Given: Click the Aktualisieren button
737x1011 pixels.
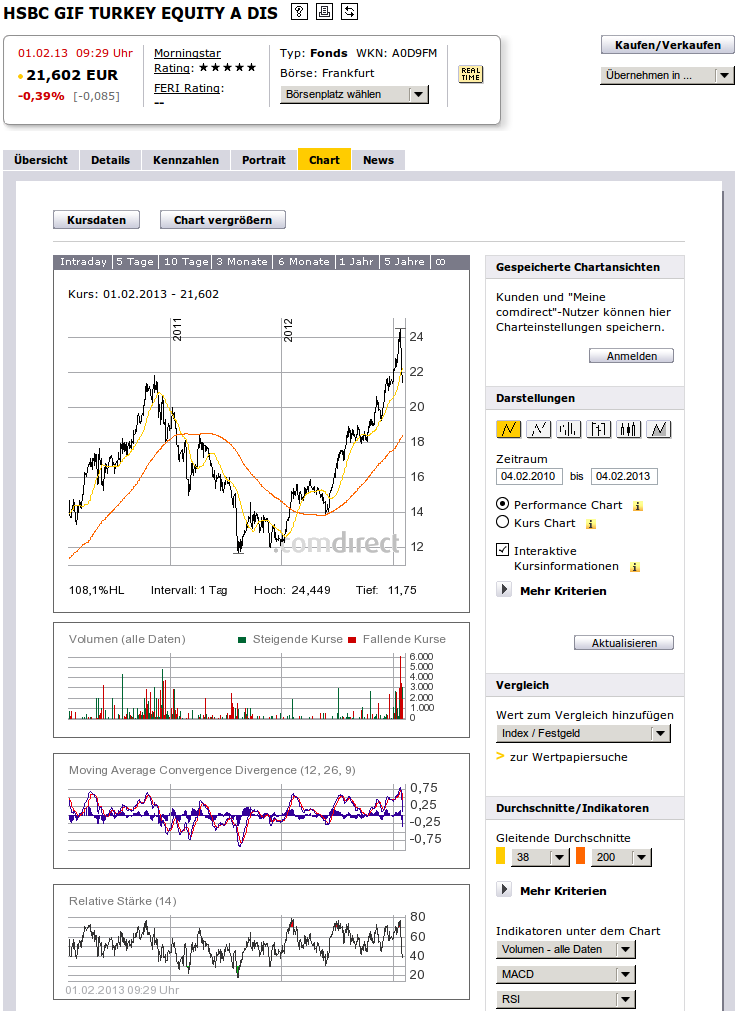Looking at the screenshot, I should [x=624, y=643].
